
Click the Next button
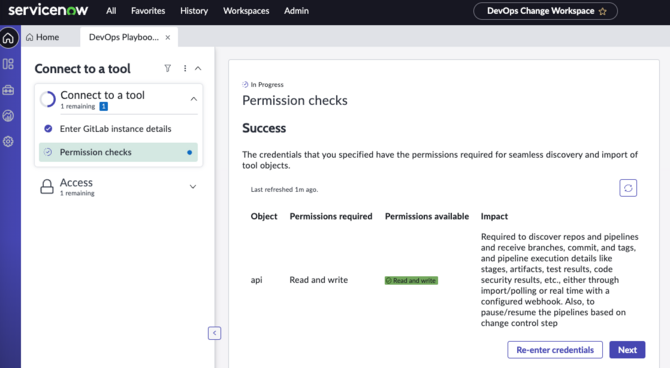(x=627, y=350)
